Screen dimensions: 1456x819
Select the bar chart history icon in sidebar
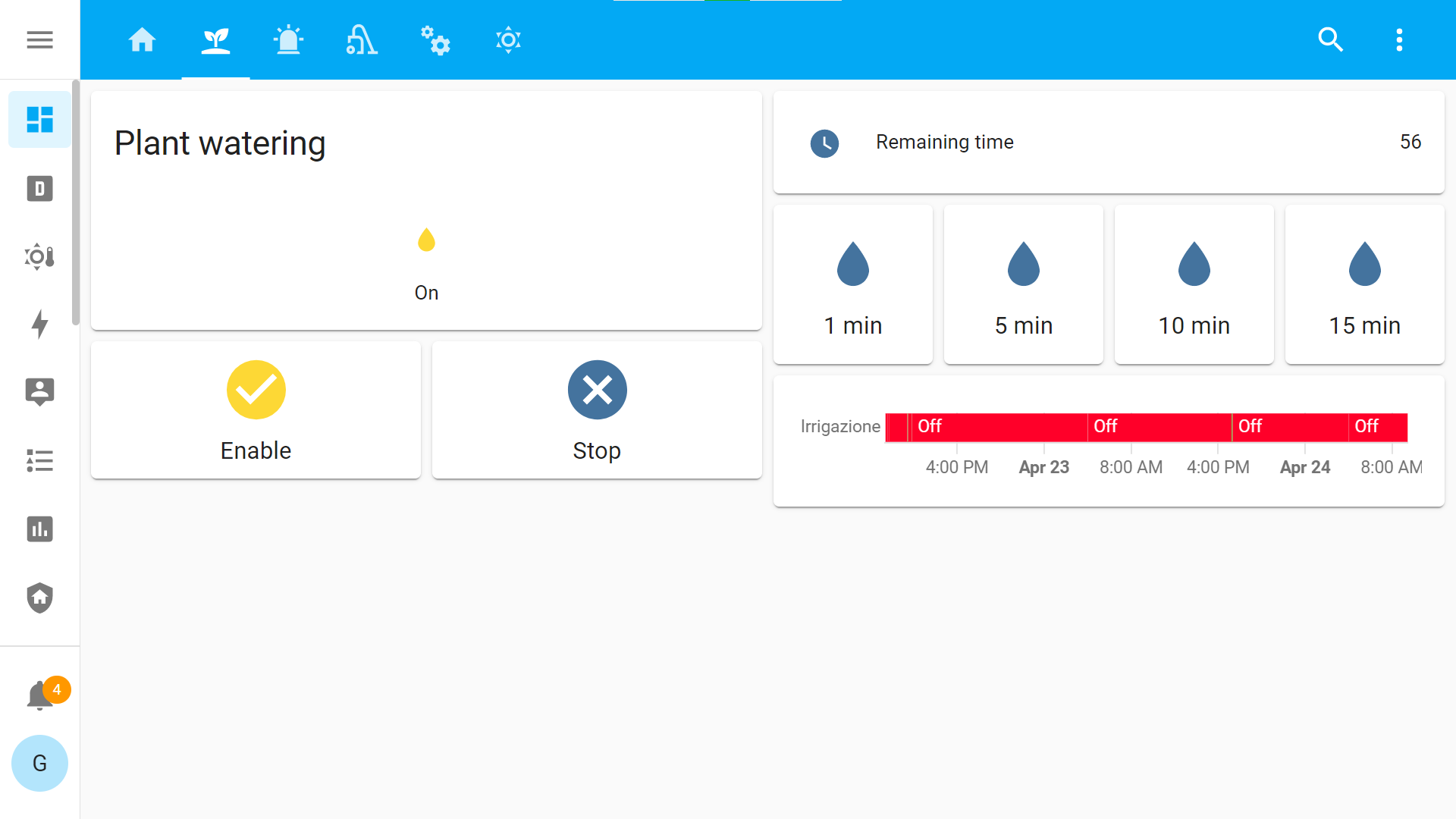39,529
